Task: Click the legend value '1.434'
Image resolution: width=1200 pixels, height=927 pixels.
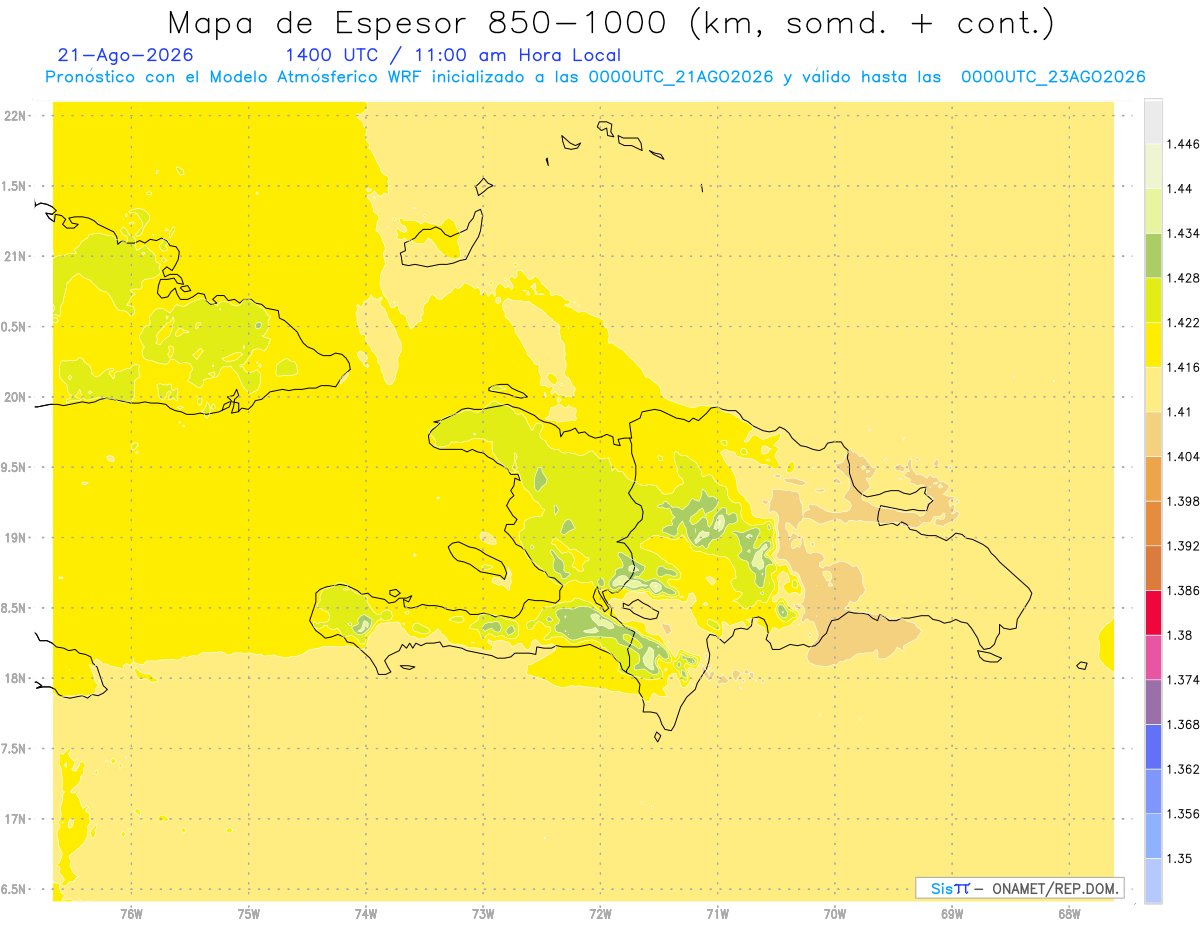Action: coord(1183,233)
